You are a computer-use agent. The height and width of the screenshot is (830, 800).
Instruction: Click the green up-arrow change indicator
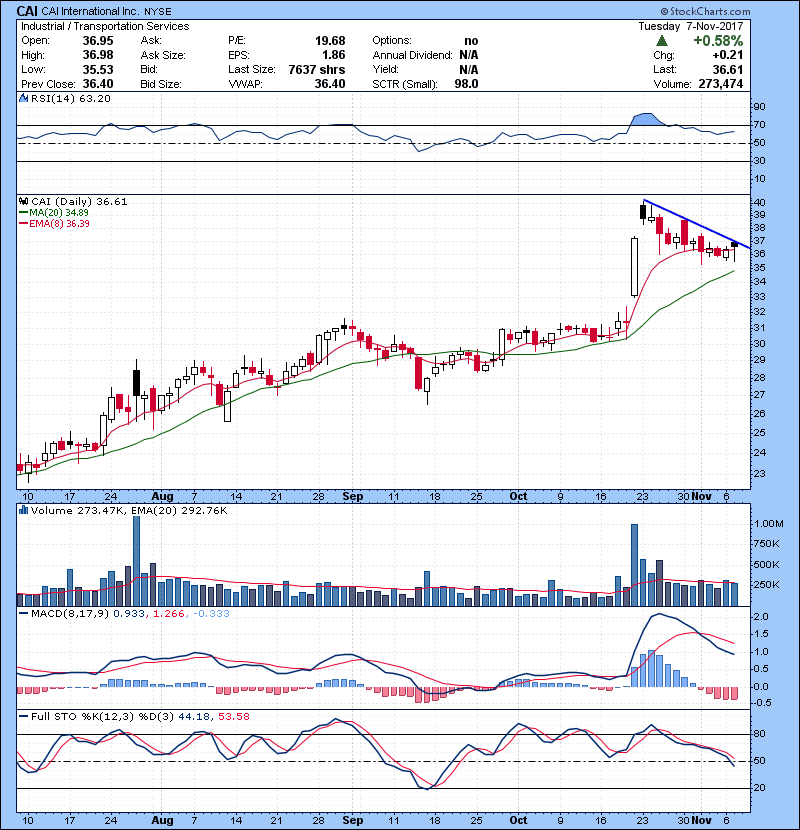point(661,41)
